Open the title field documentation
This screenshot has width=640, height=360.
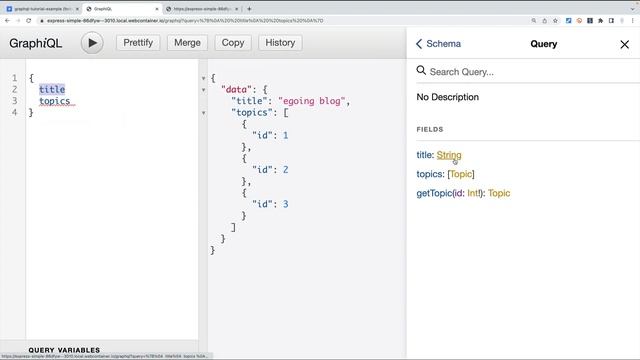click(424, 155)
